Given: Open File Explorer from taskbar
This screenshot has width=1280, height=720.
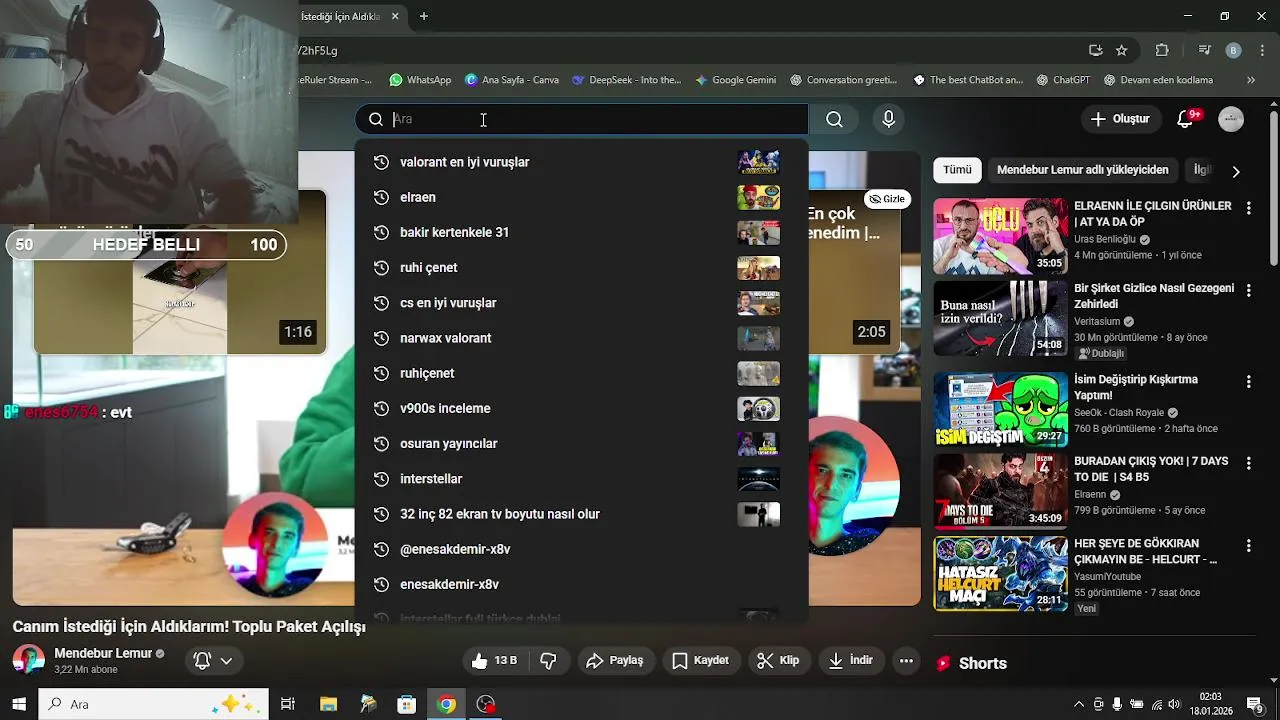Looking at the screenshot, I should pyautogui.click(x=328, y=704).
